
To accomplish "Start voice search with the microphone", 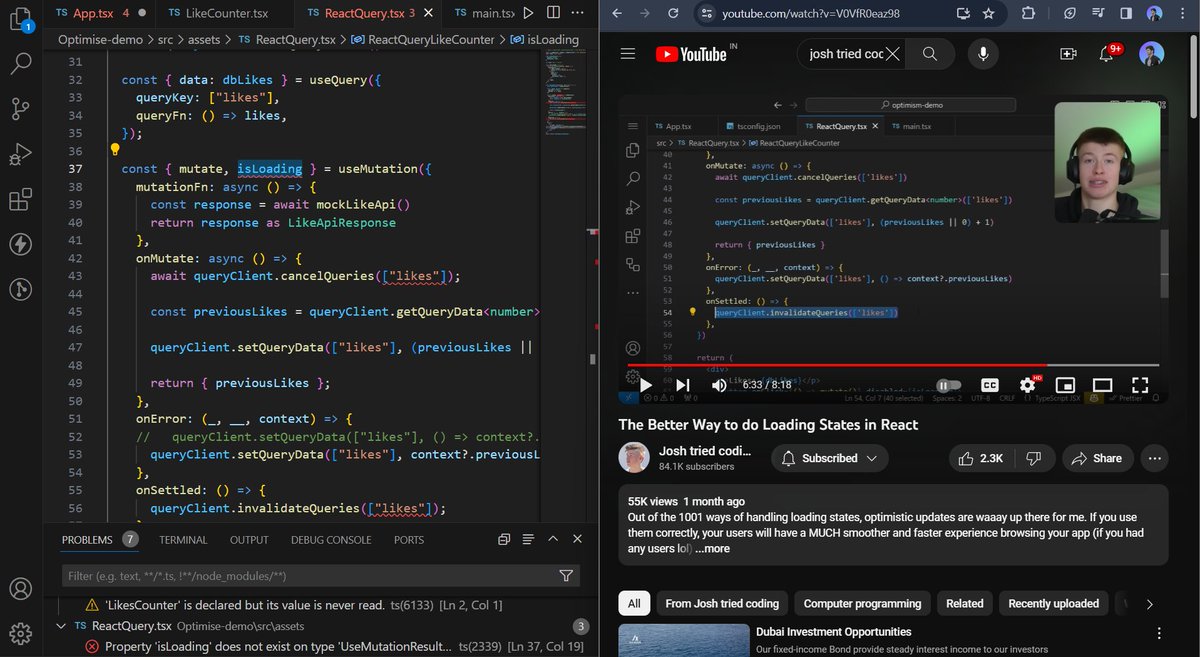I will 984,54.
